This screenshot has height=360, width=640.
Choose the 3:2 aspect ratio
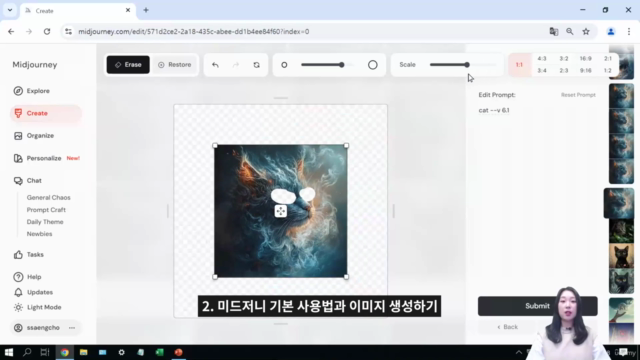tap(564, 58)
